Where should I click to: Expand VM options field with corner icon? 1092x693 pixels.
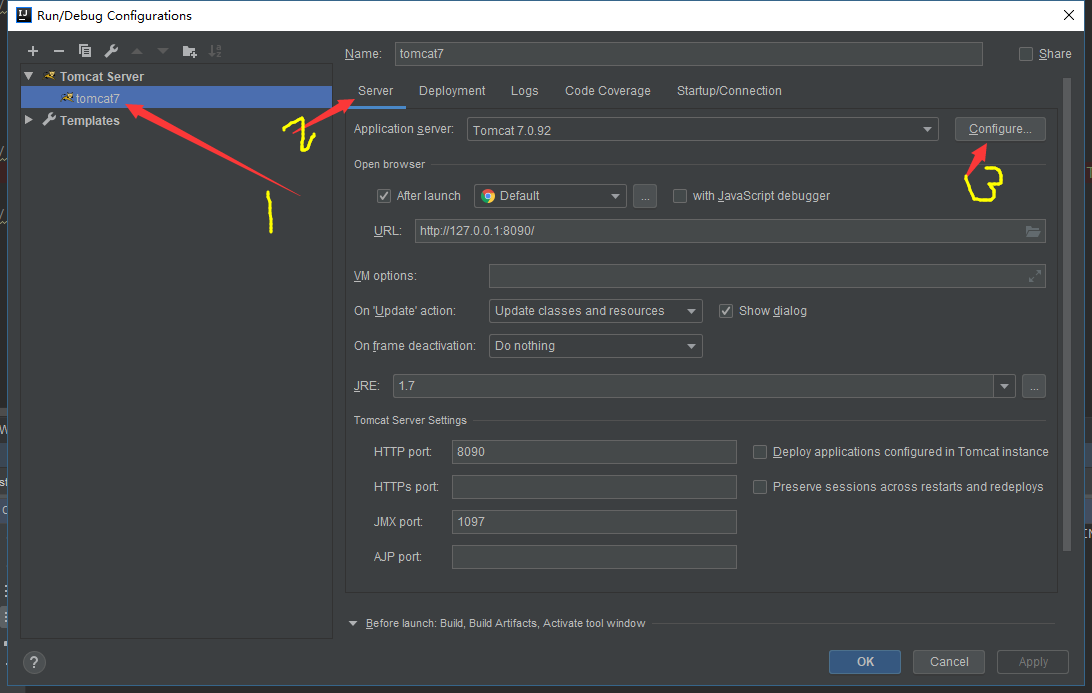[1035, 276]
